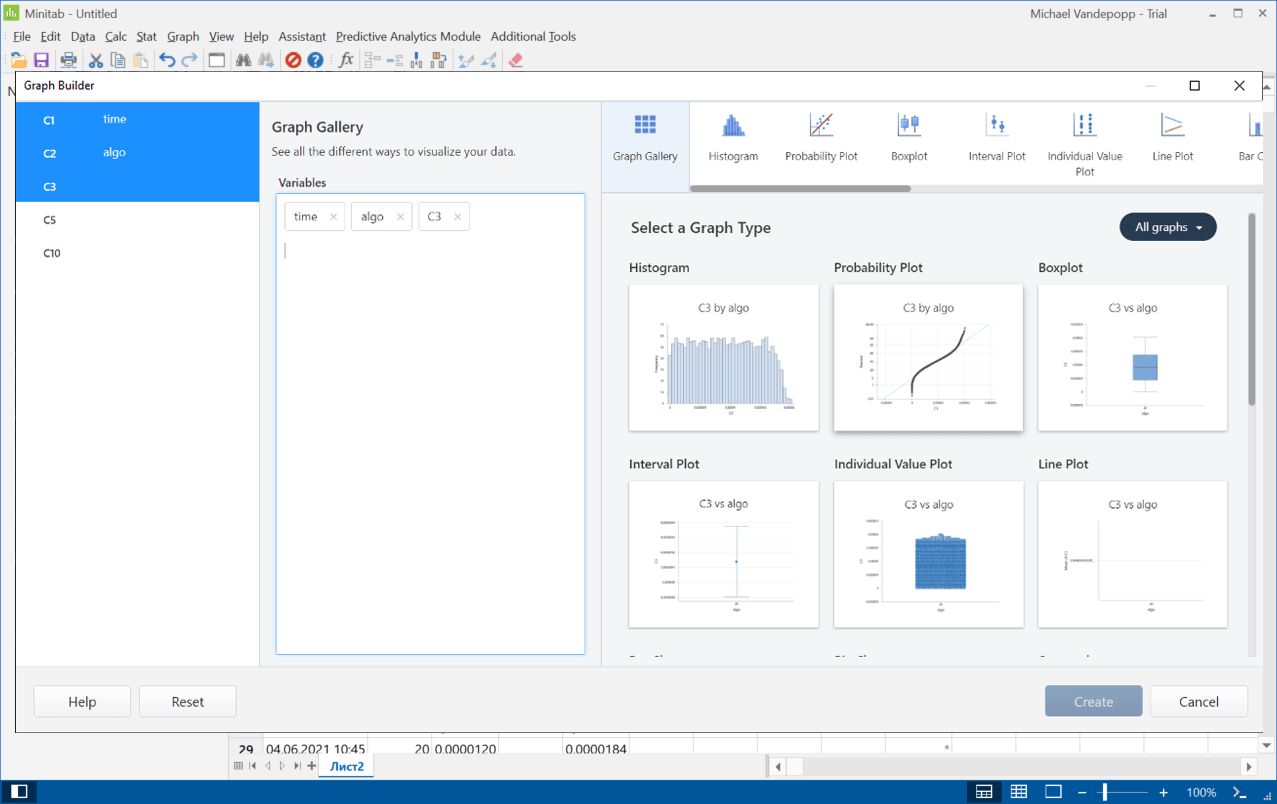Paste from clipboard using the toolbar icon
The height and width of the screenshot is (804, 1277).
(x=140, y=61)
